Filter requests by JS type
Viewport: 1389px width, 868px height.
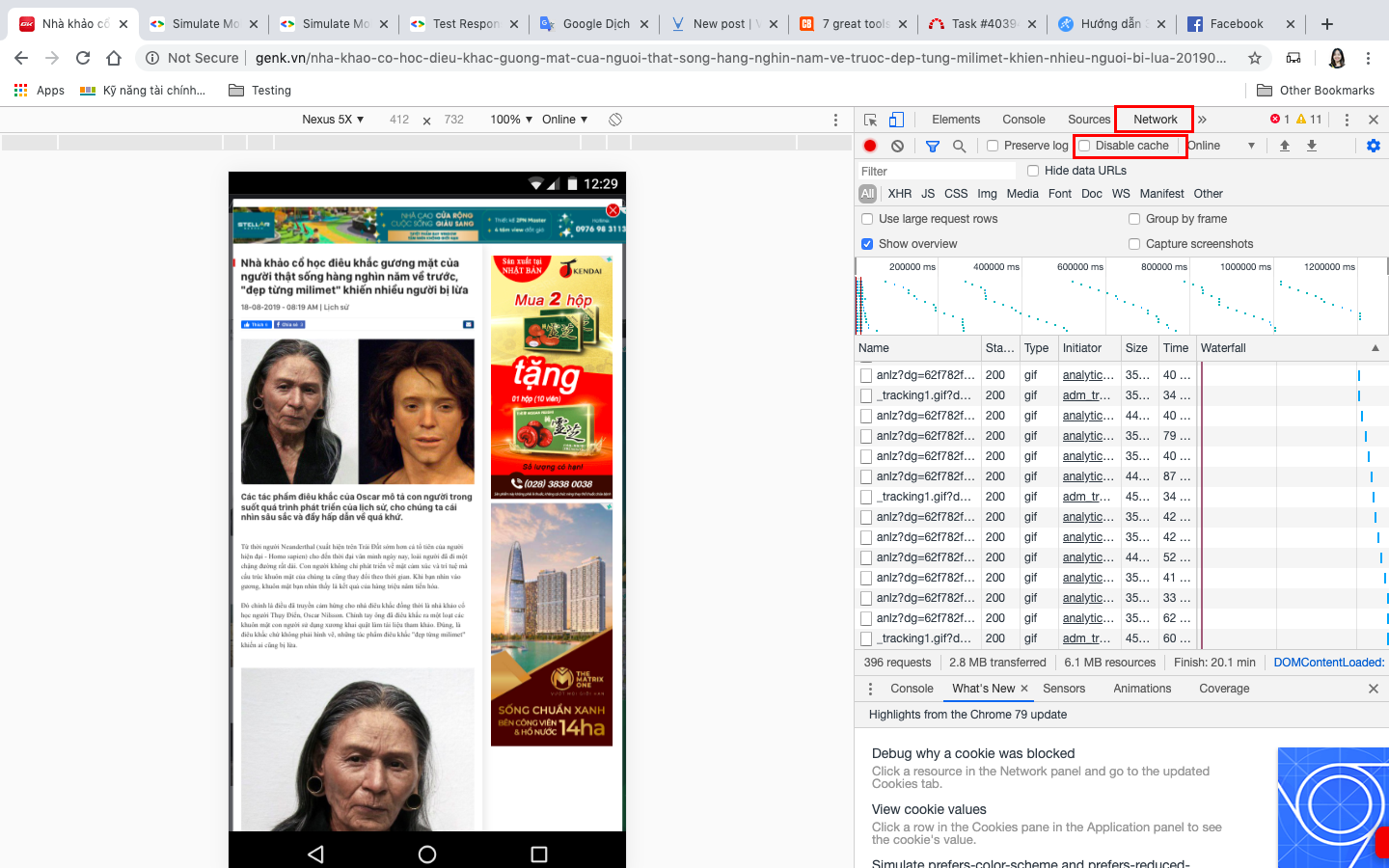pyautogui.click(x=928, y=194)
